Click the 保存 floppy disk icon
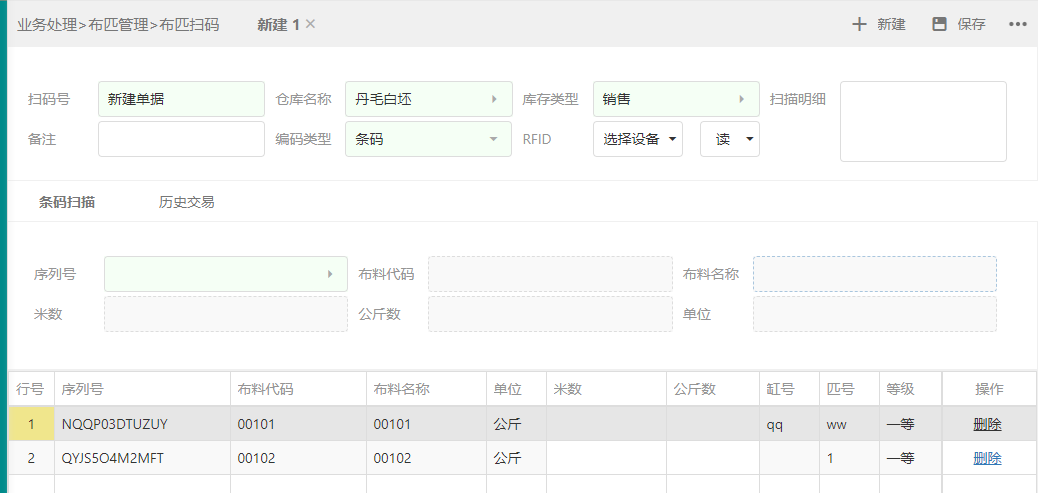Image resolution: width=1038 pixels, height=493 pixels. [x=939, y=24]
